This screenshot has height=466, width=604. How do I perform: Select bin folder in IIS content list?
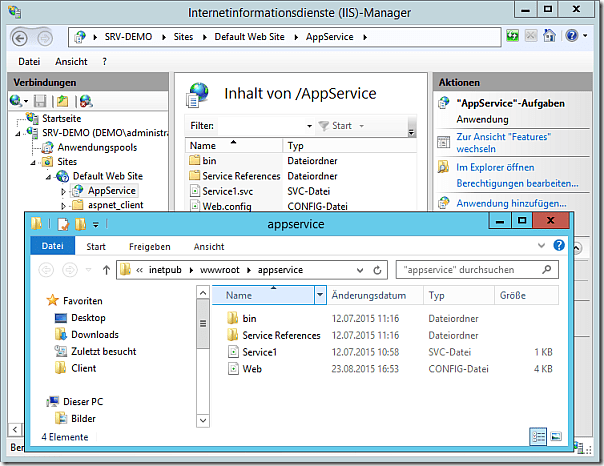tap(209, 161)
